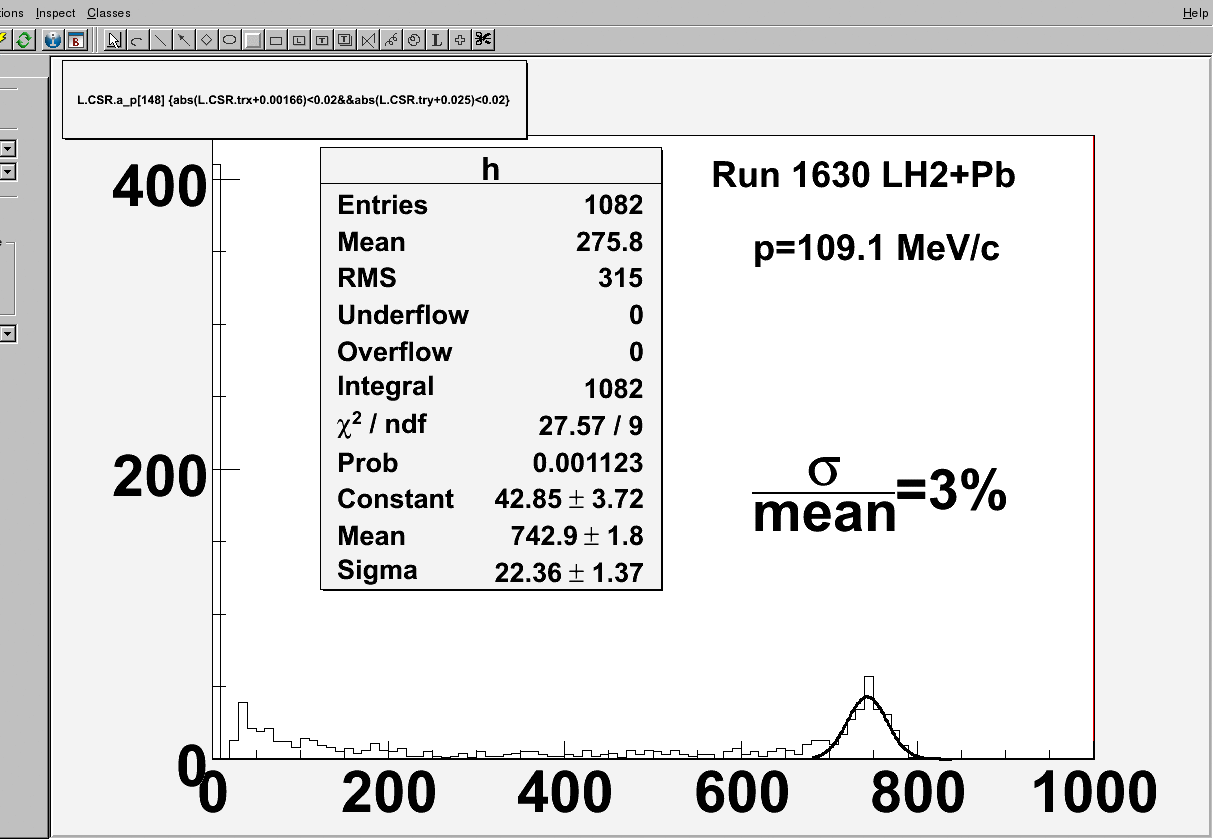This screenshot has height=839, width=1213.
Task: Click the x-axis label 400
Action: (565, 794)
